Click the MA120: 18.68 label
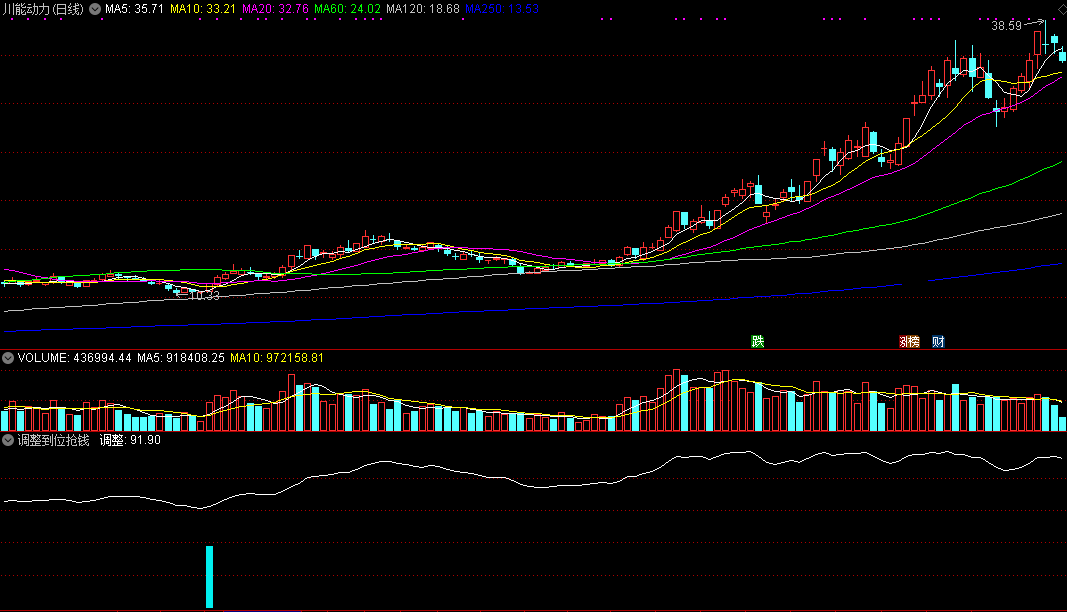This screenshot has width=1067, height=612. [423, 10]
